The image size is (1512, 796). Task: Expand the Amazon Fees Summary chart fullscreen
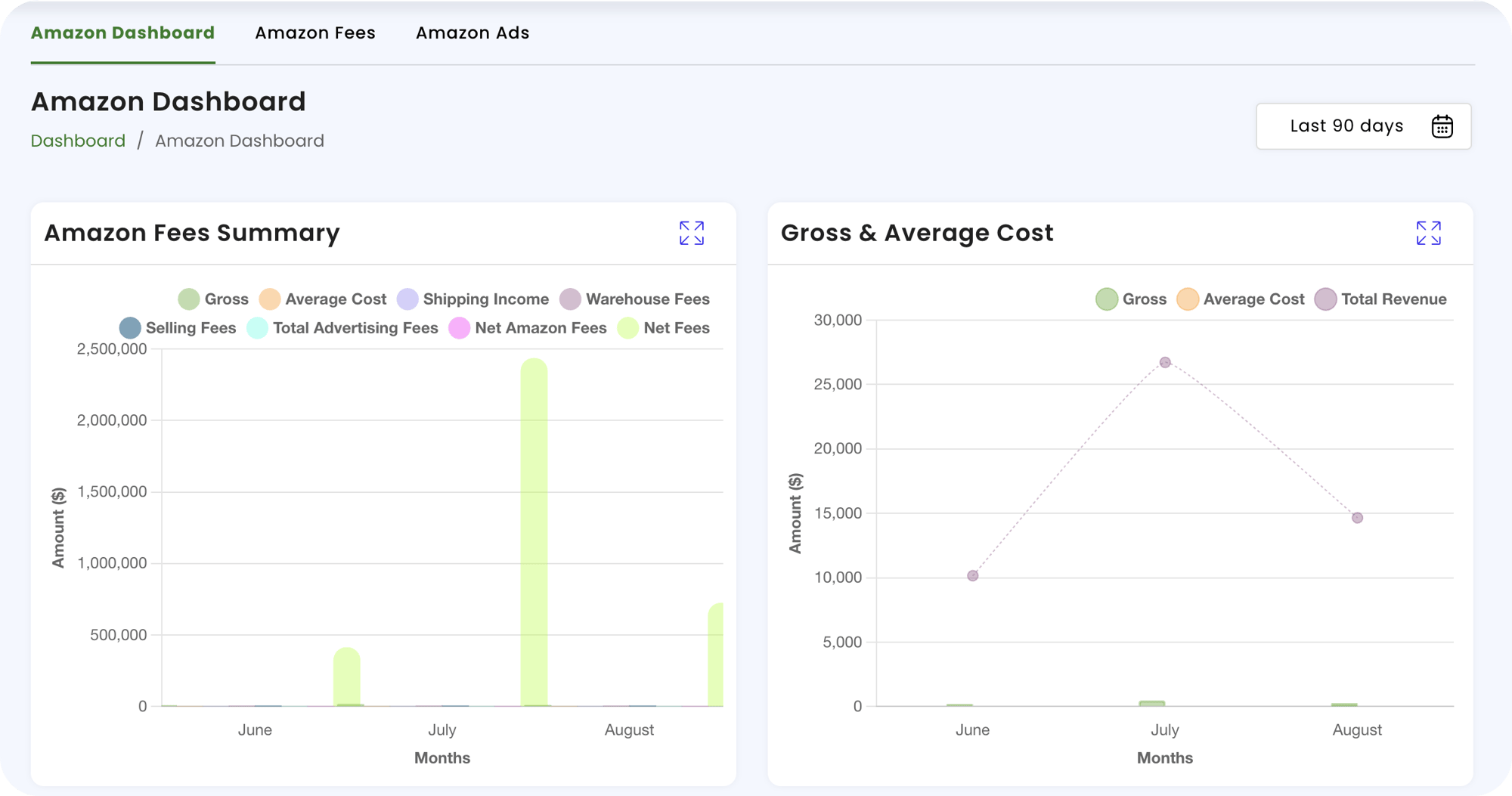point(691,233)
